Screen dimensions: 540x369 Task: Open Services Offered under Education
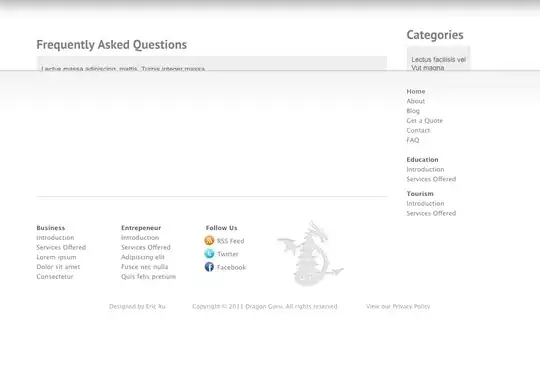point(431,179)
